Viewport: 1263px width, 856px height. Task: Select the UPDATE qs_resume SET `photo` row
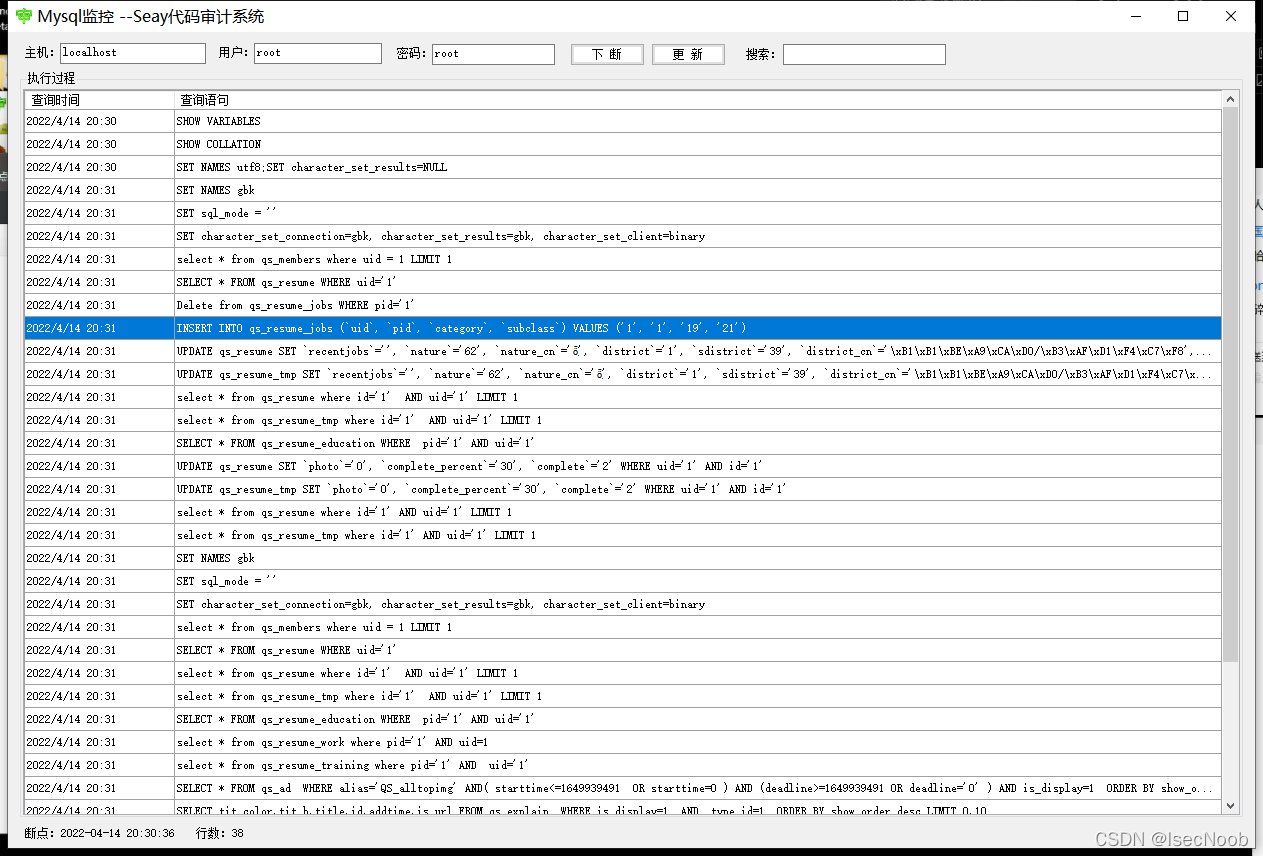[x=623, y=466]
